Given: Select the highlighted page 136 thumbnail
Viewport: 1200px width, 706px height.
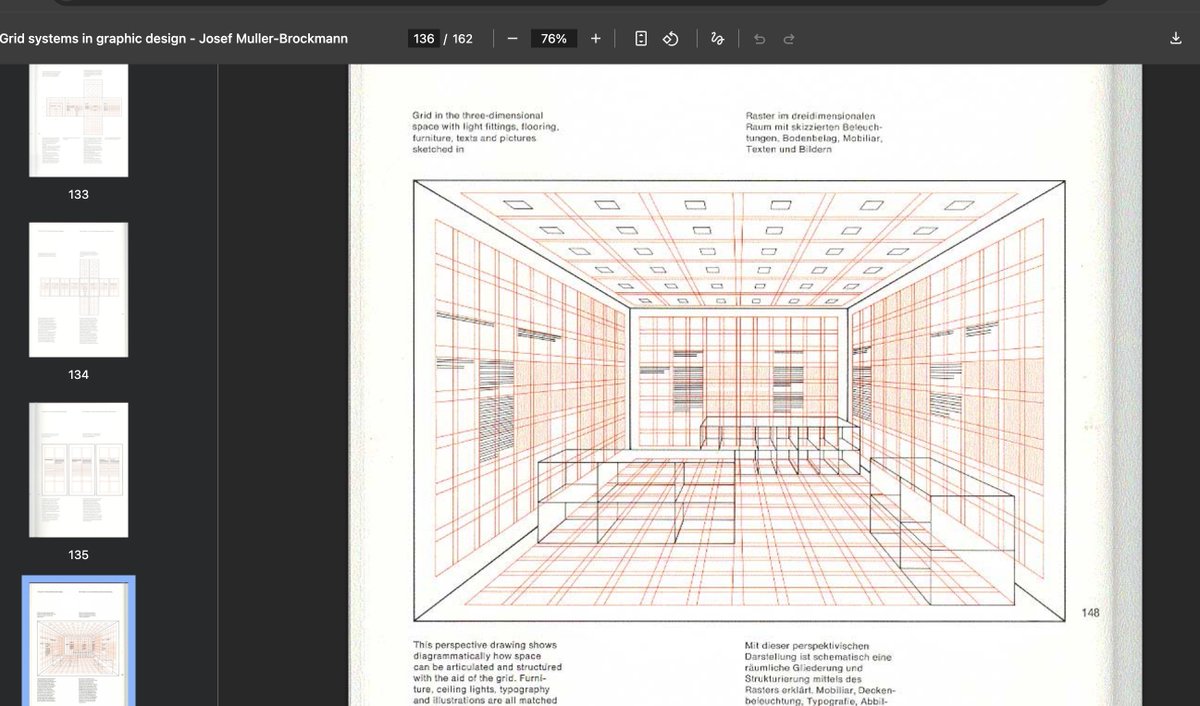Looking at the screenshot, I should [x=79, y=642].
